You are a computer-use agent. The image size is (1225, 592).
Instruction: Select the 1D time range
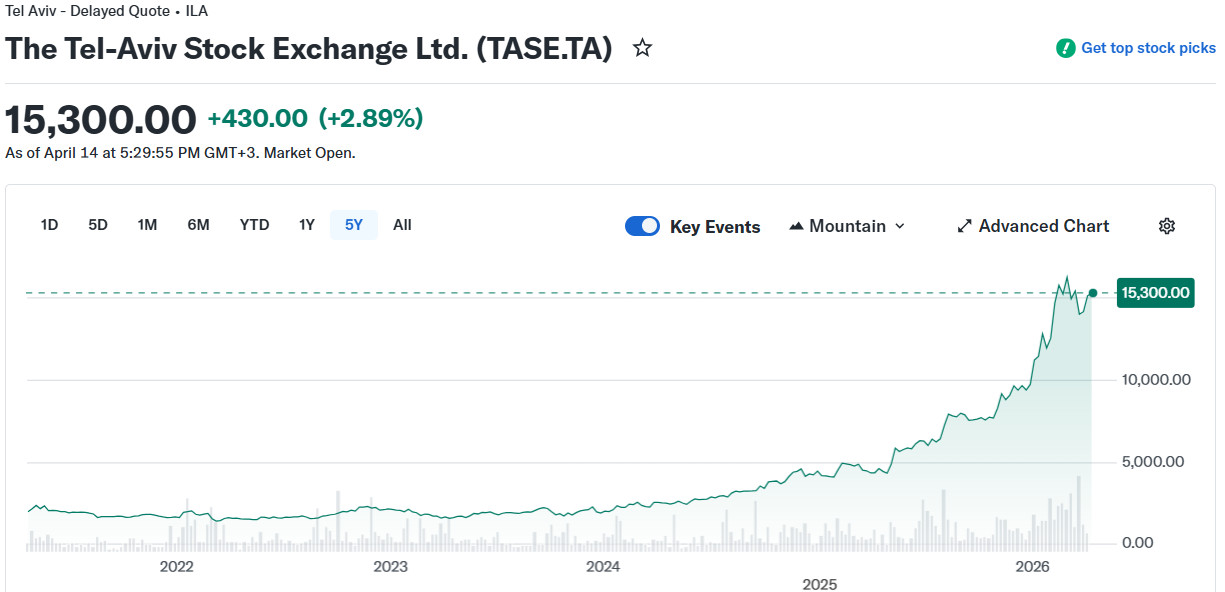click(49, 225)
